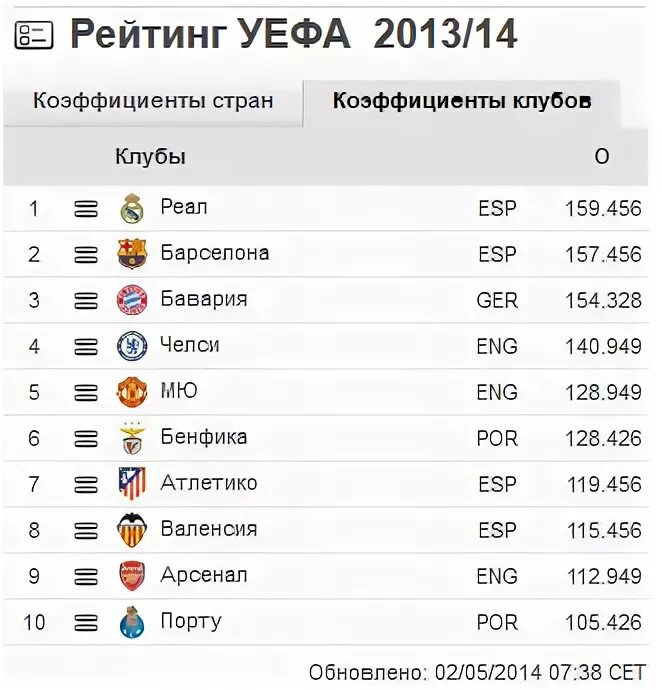Open the Арсенал club link
662x690 pixels.
(x=204, y=576)
